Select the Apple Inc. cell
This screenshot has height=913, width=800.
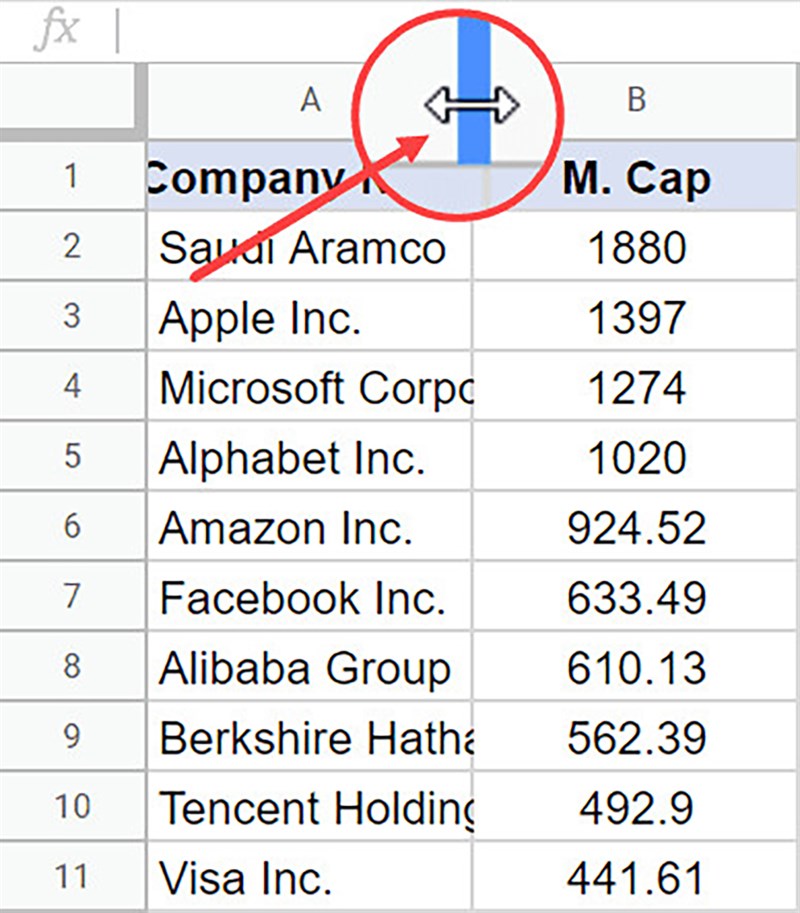(x=310, y=317)
